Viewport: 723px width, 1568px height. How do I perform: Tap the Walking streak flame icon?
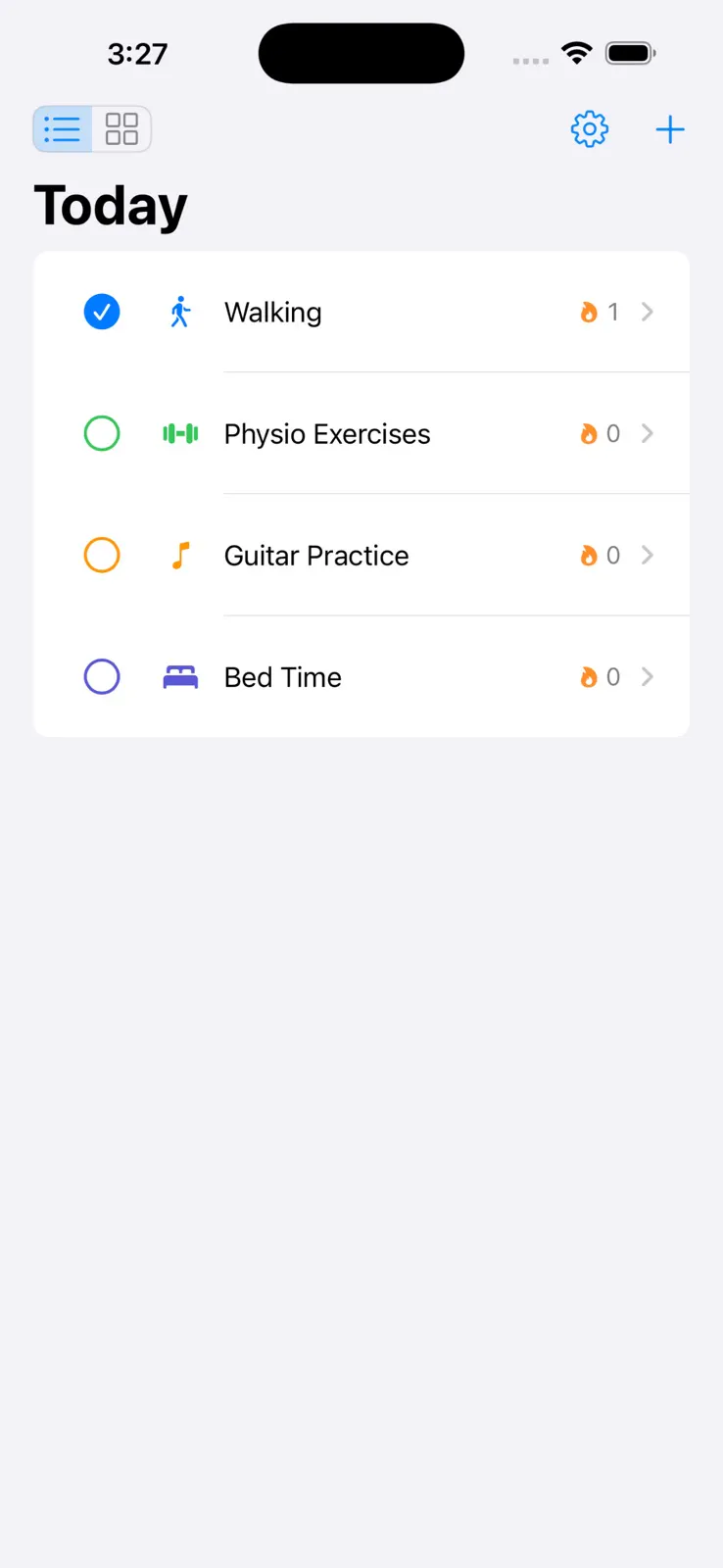pos(589,312)
